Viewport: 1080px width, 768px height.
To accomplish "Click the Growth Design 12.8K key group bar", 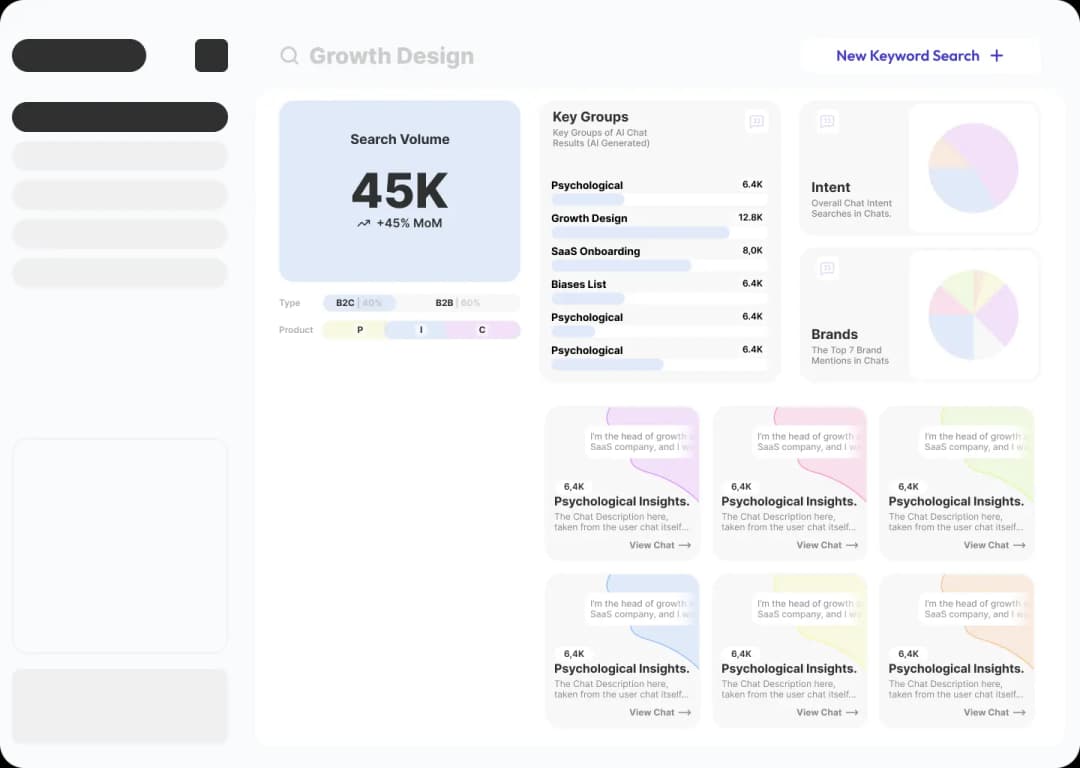I will pyautogui.click(x=640, y=233).
